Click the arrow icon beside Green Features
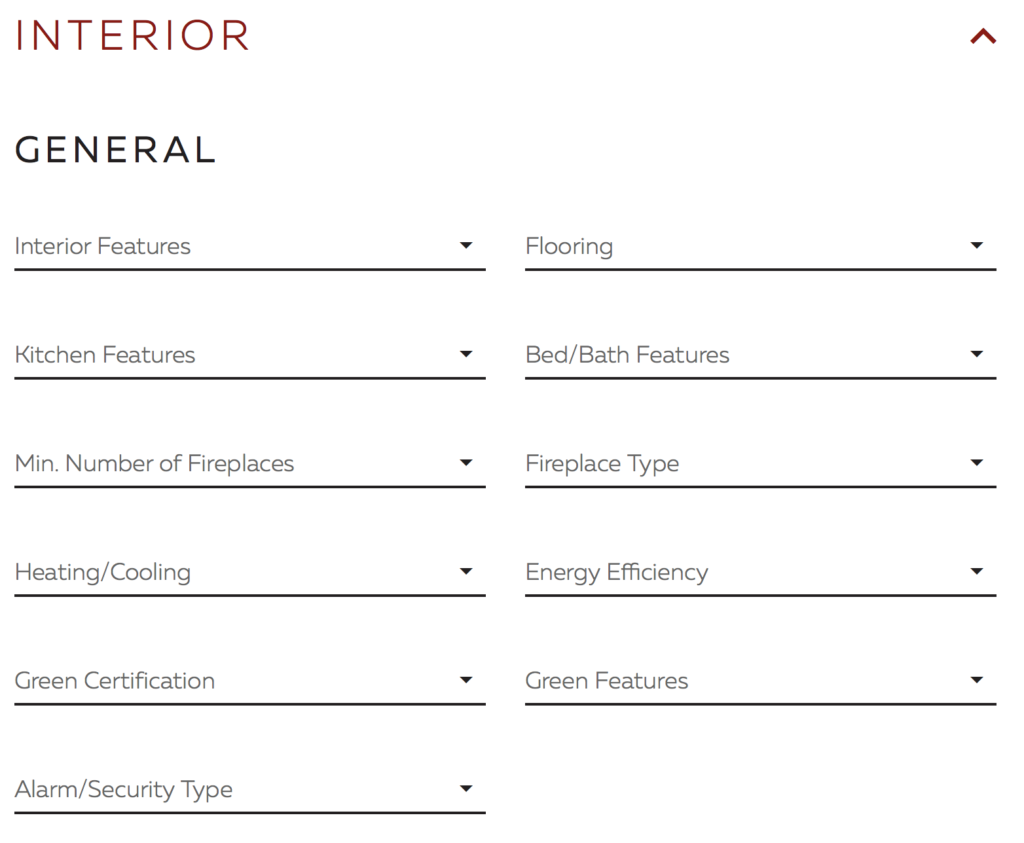 click(x=976, y=680)
